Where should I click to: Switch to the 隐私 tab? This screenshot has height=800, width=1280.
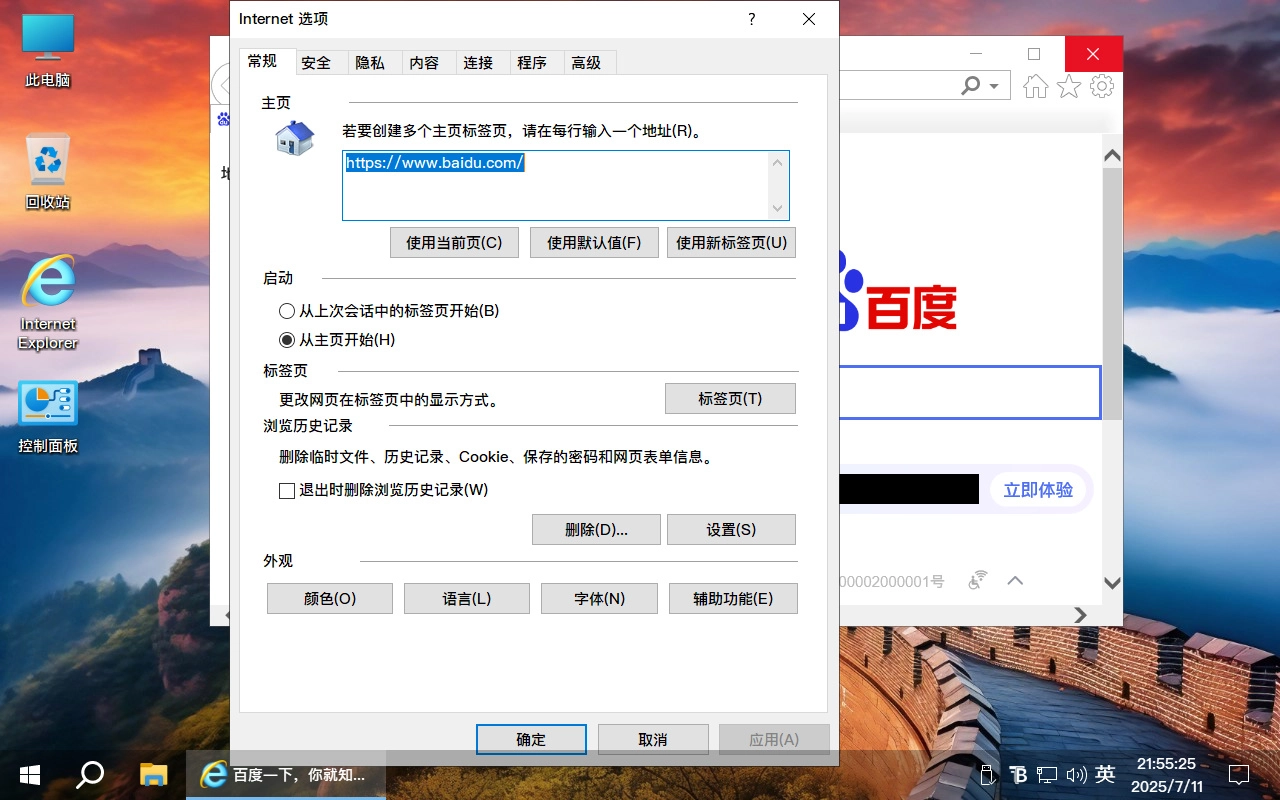(x=372, y=62)
